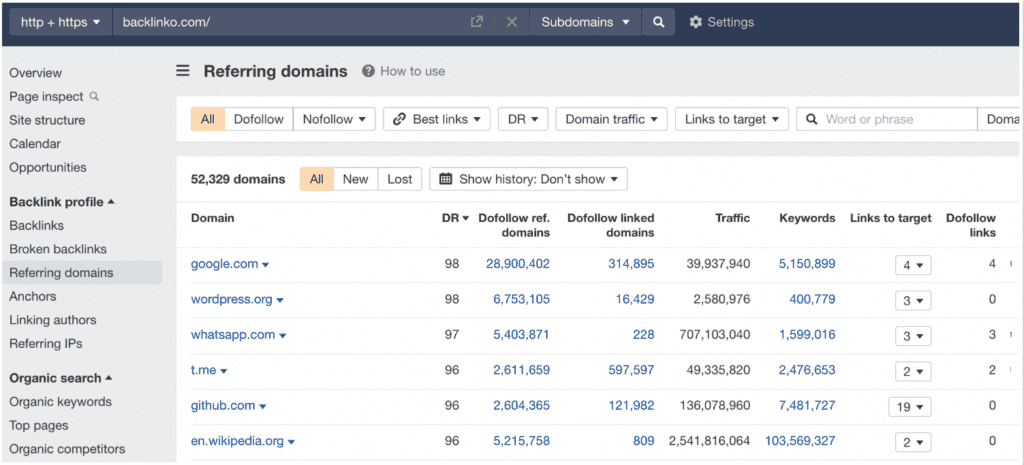Screen dimensions: 1024x465
Task: Click the 52,329 domains count text
Action: click(x=238, y=179)
